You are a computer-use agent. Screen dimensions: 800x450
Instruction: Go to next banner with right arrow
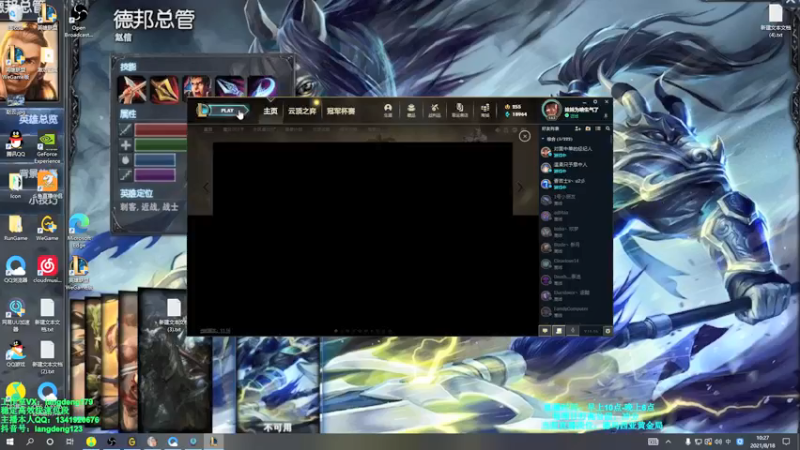tap(520, 187)
